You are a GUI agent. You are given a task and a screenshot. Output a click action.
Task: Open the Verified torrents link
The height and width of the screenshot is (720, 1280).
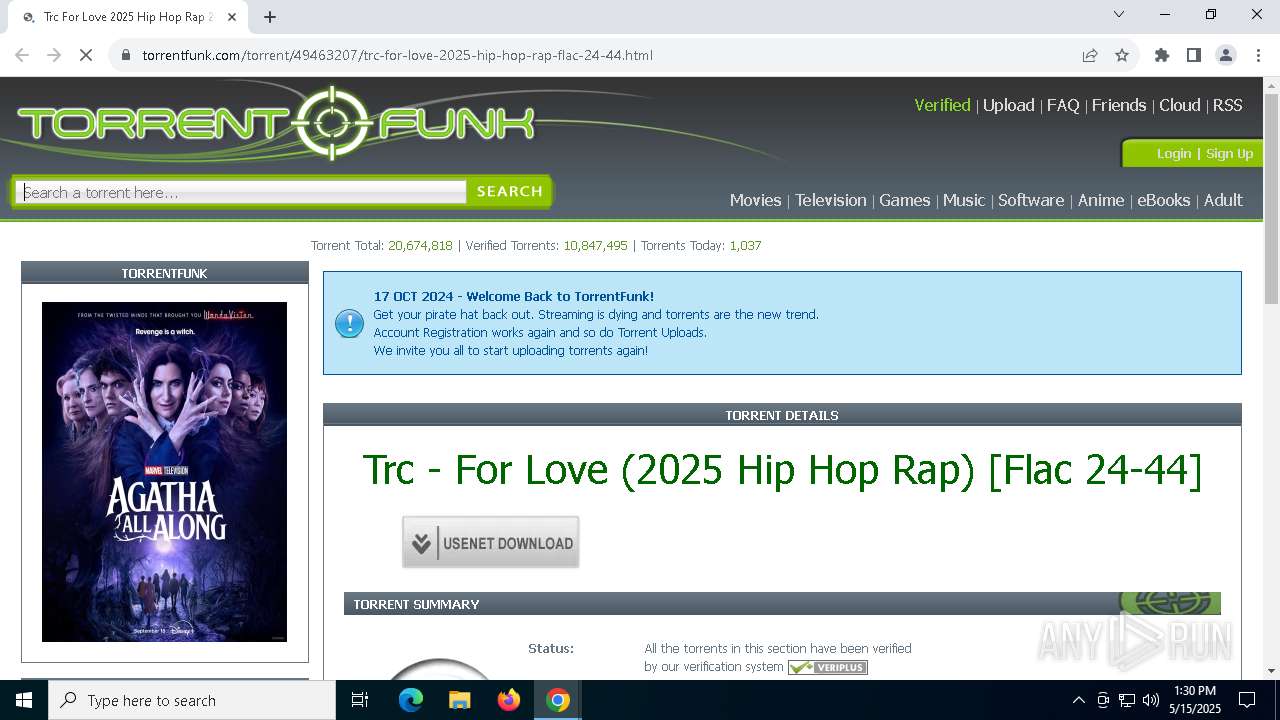942,105
